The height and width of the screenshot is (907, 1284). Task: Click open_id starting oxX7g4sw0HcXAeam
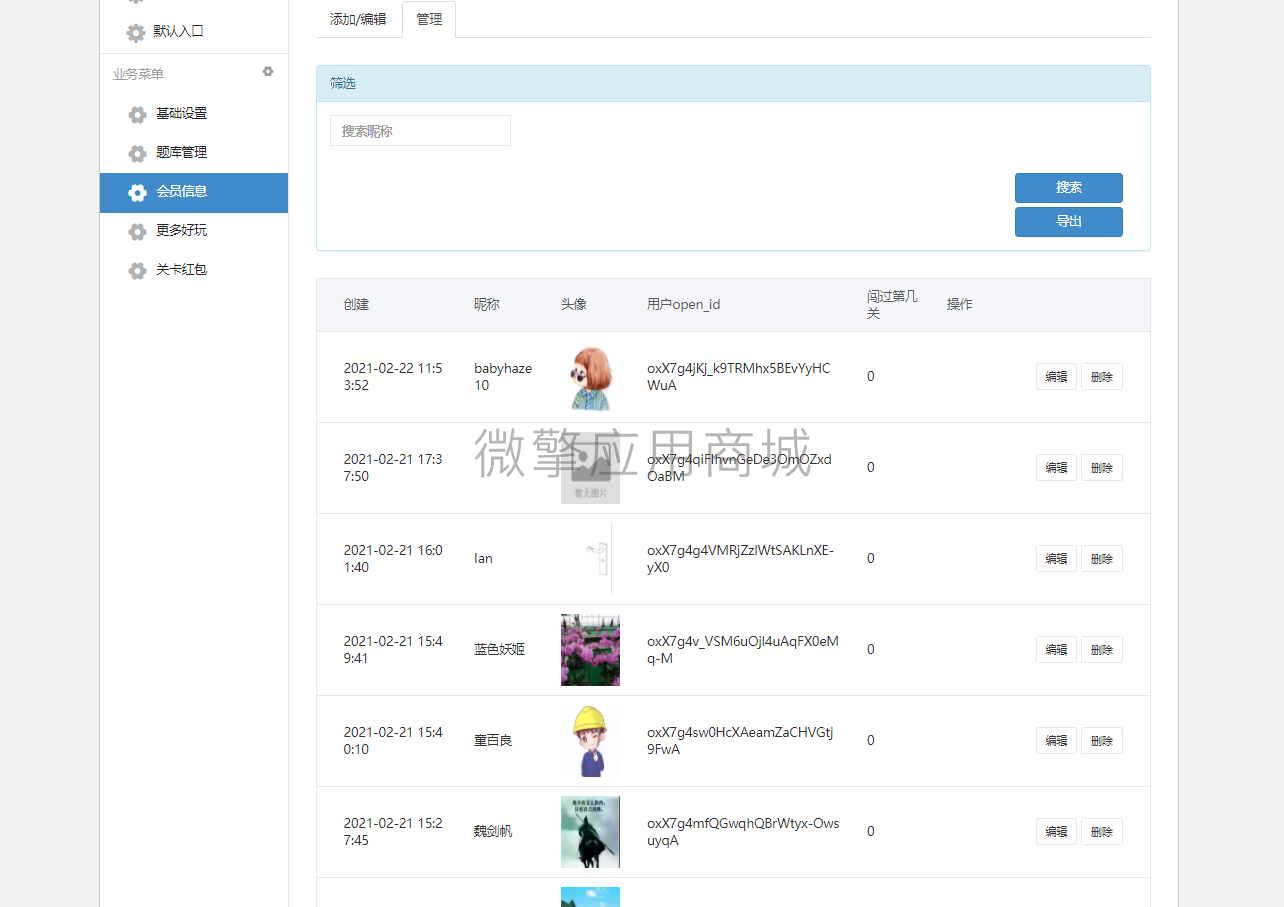click(740, 741)
